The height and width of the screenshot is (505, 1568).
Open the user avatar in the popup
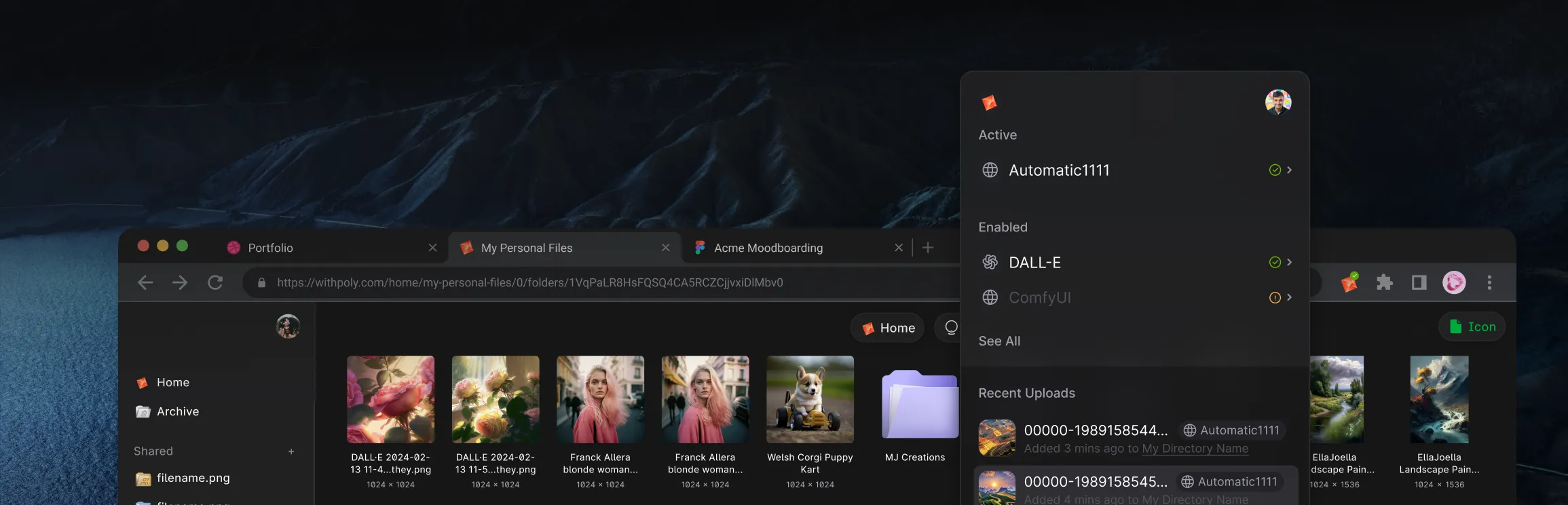point(1278,102)
